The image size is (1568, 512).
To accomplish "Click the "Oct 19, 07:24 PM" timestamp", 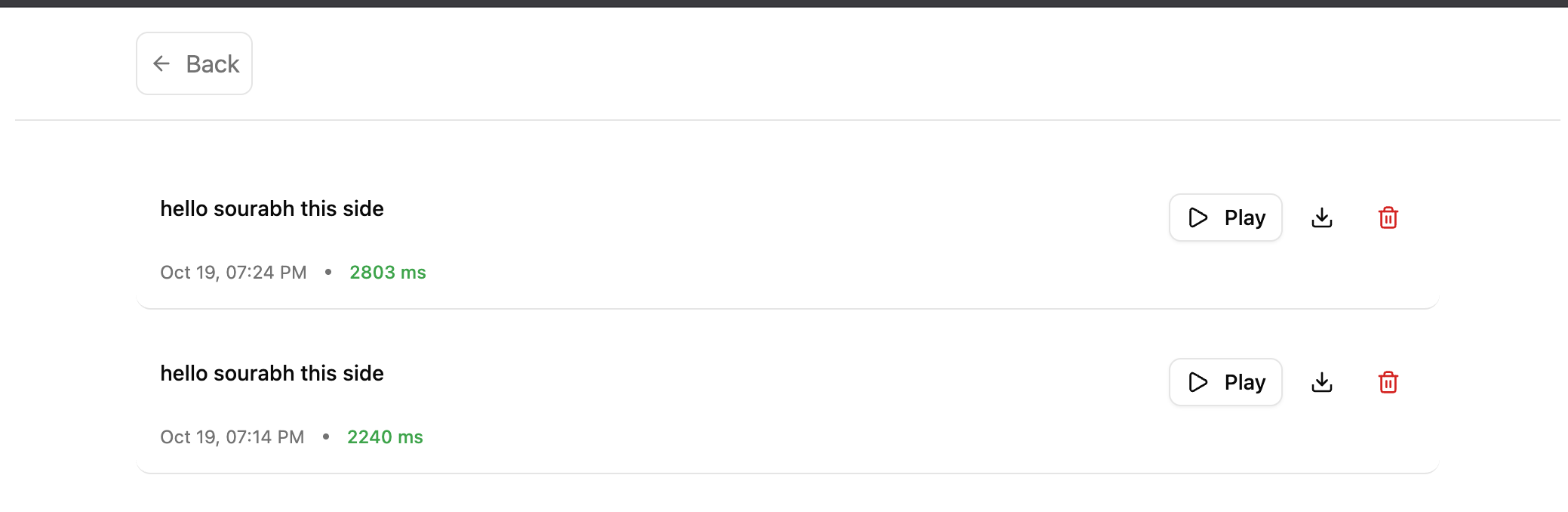I will pos(233,273).
